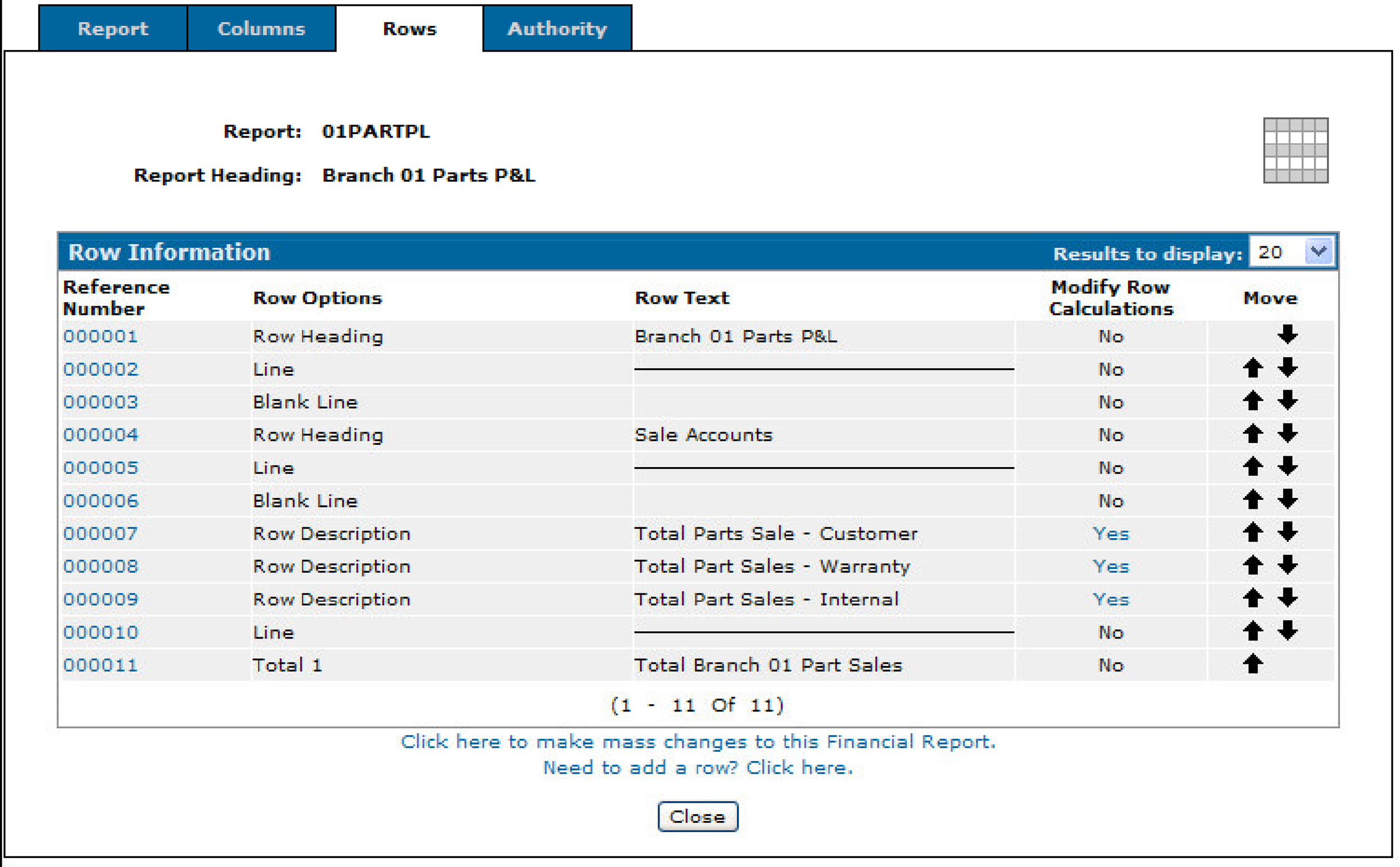Click Yes for Total Part Sales - Internal
The image size is (1400, 867).
1111,599
